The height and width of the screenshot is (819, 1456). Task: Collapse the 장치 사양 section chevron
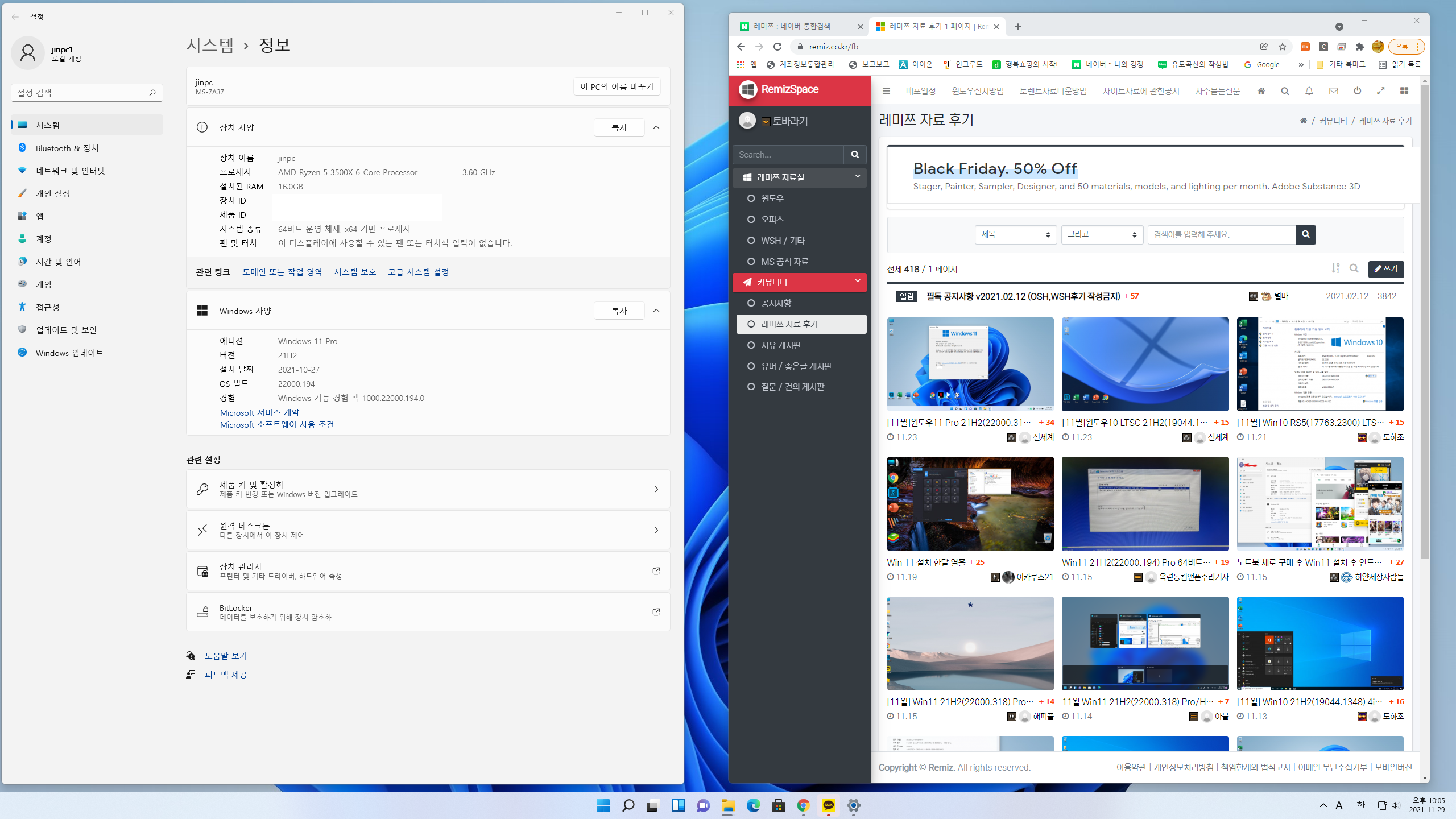[656, 127]
